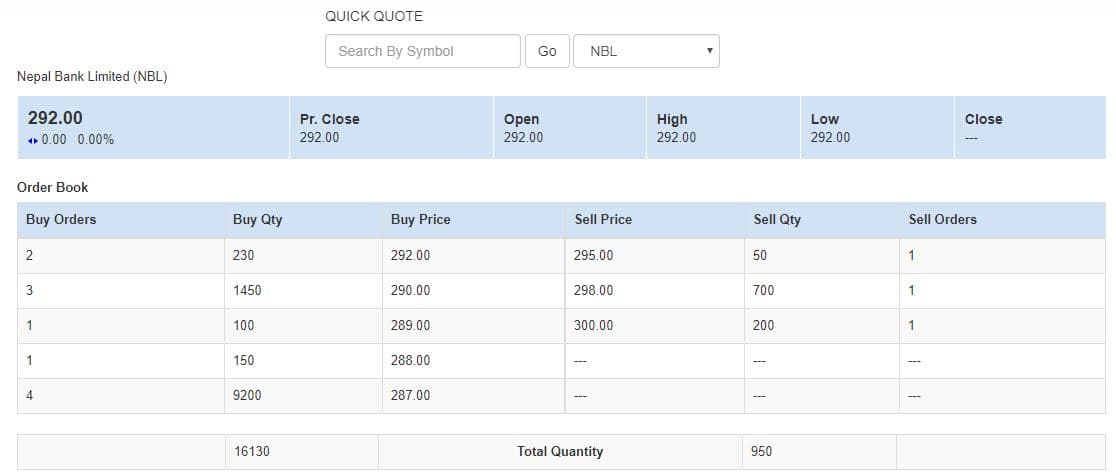Screen dimensions: 1116x473
Task: Click the 700 sell quantity cell
Action: click(x=822, y=290)
